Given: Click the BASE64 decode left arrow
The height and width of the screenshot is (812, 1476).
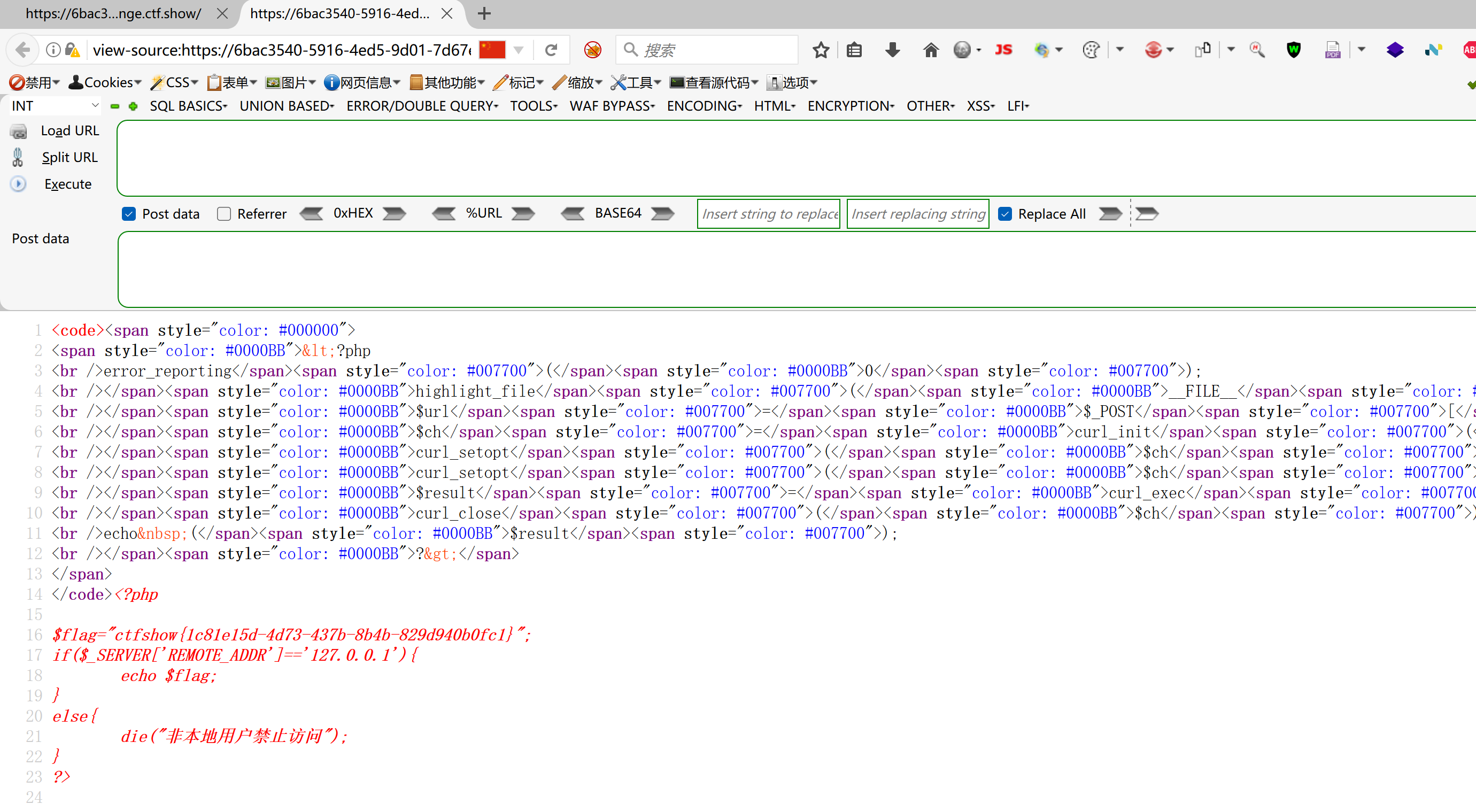Looking at the screenshot, I should click(x=573, y=214).
